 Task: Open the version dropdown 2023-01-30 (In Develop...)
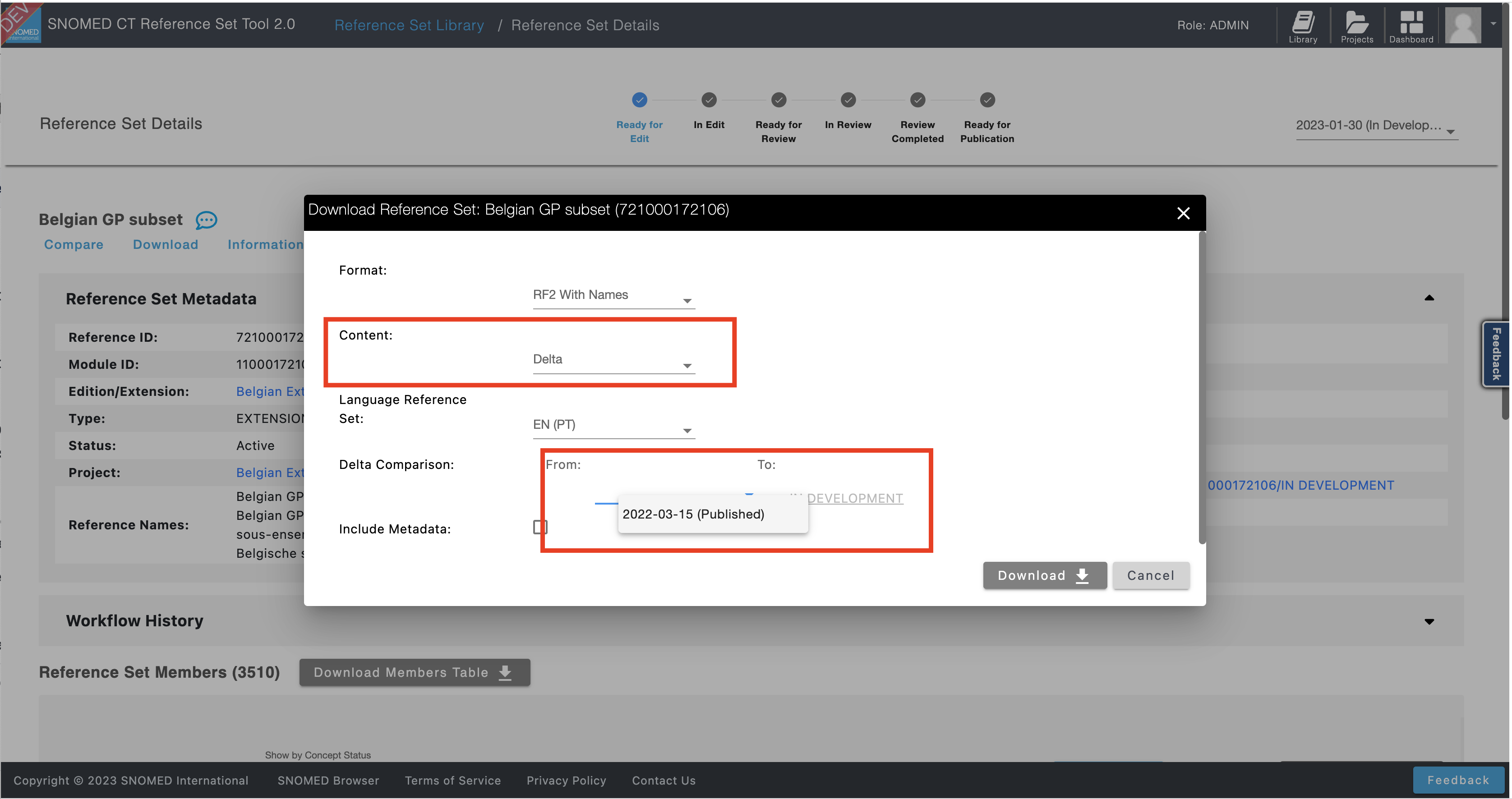[1376, 126]
